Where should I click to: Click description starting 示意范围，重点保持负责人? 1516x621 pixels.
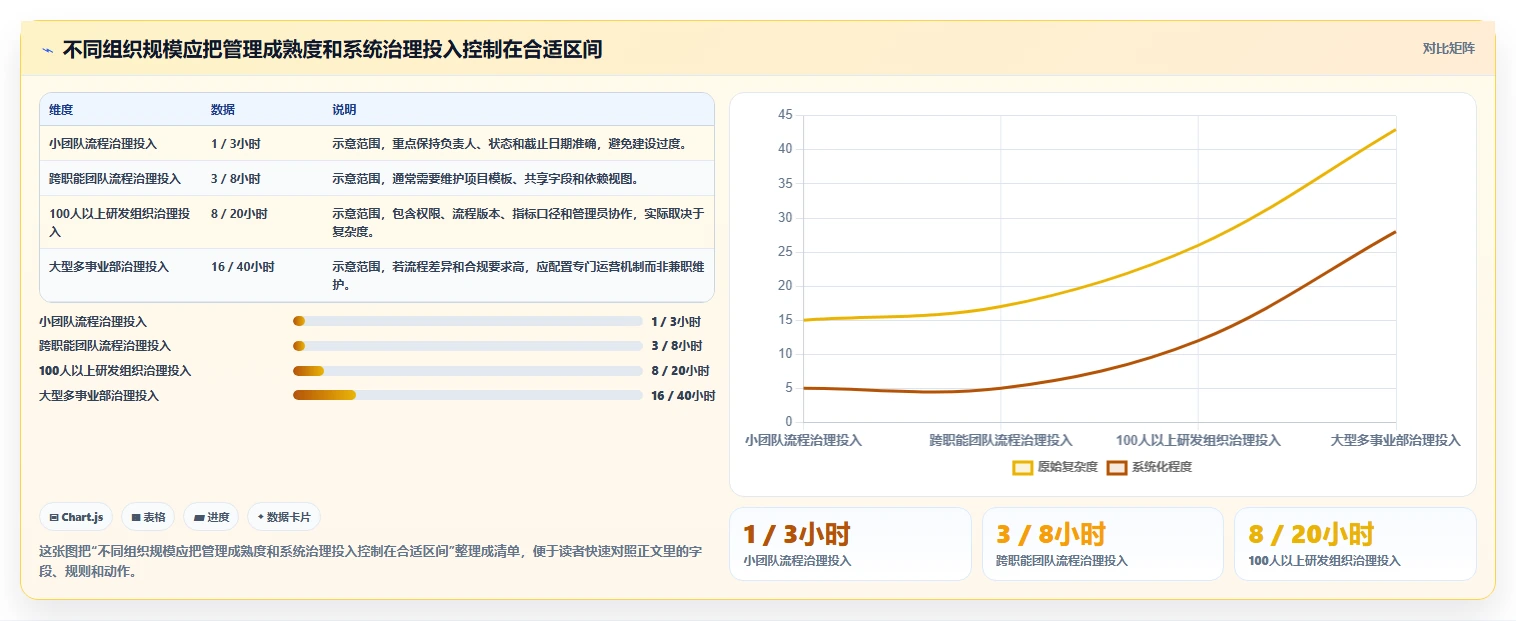click(509, 144)
